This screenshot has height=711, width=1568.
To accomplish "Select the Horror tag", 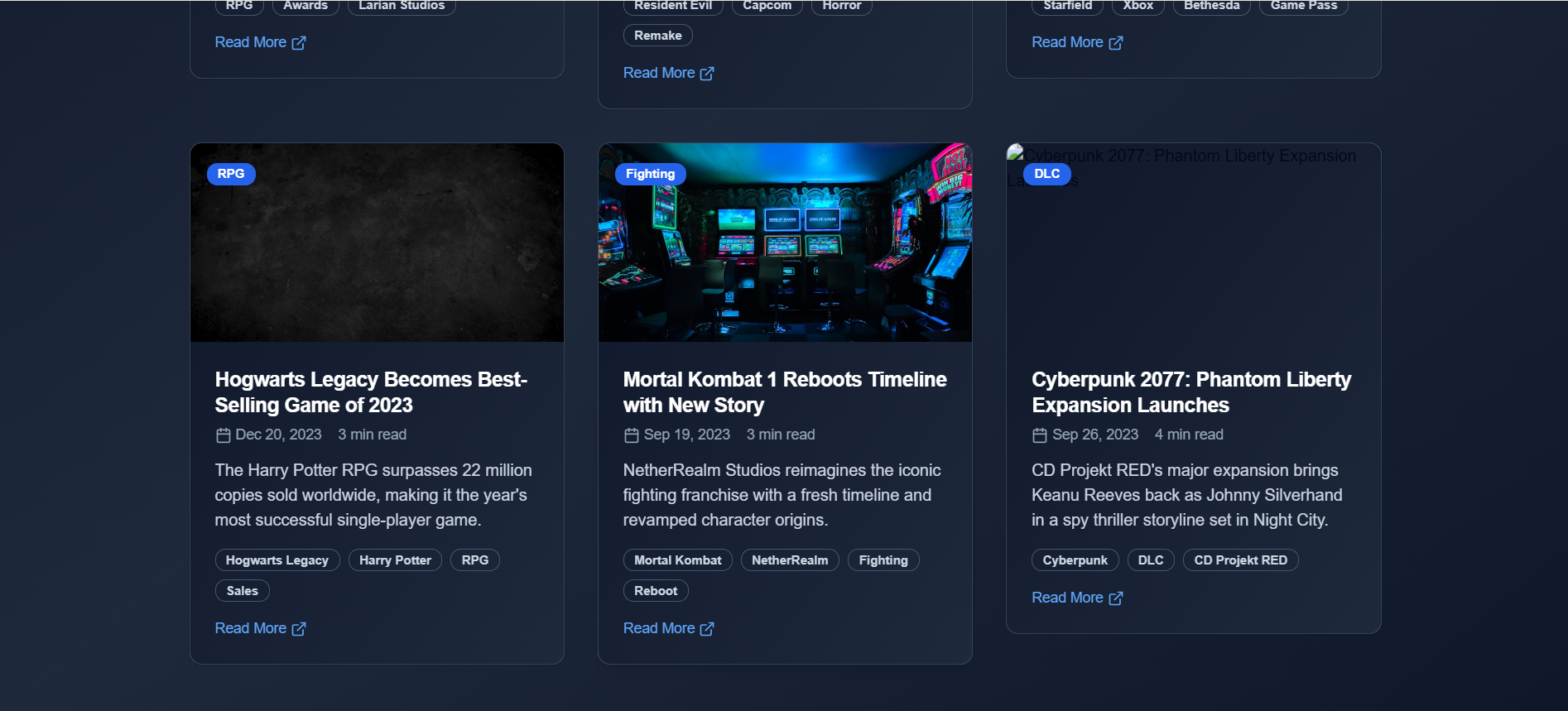I will pyautogui.click(x=842, y=6).
